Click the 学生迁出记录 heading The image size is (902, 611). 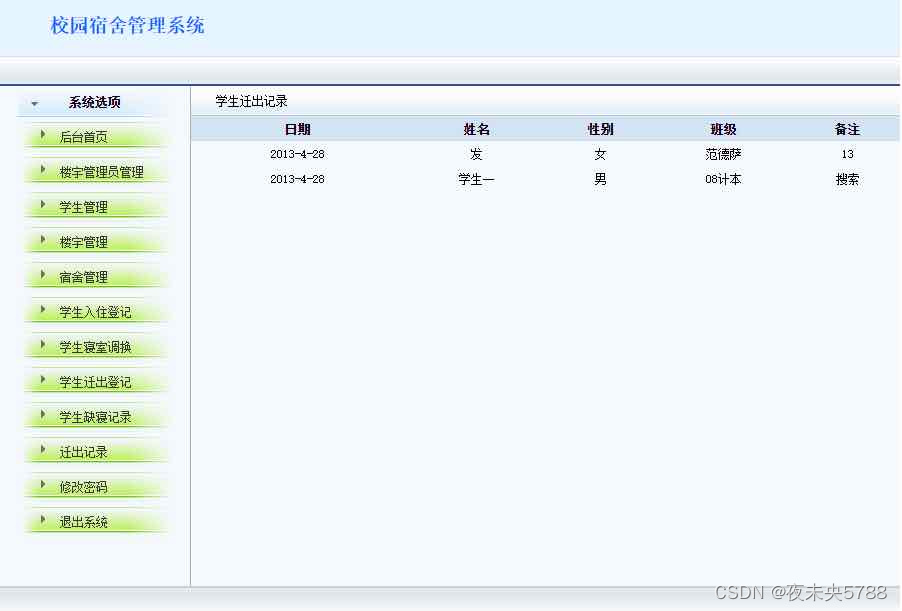[x=251, y=101]
